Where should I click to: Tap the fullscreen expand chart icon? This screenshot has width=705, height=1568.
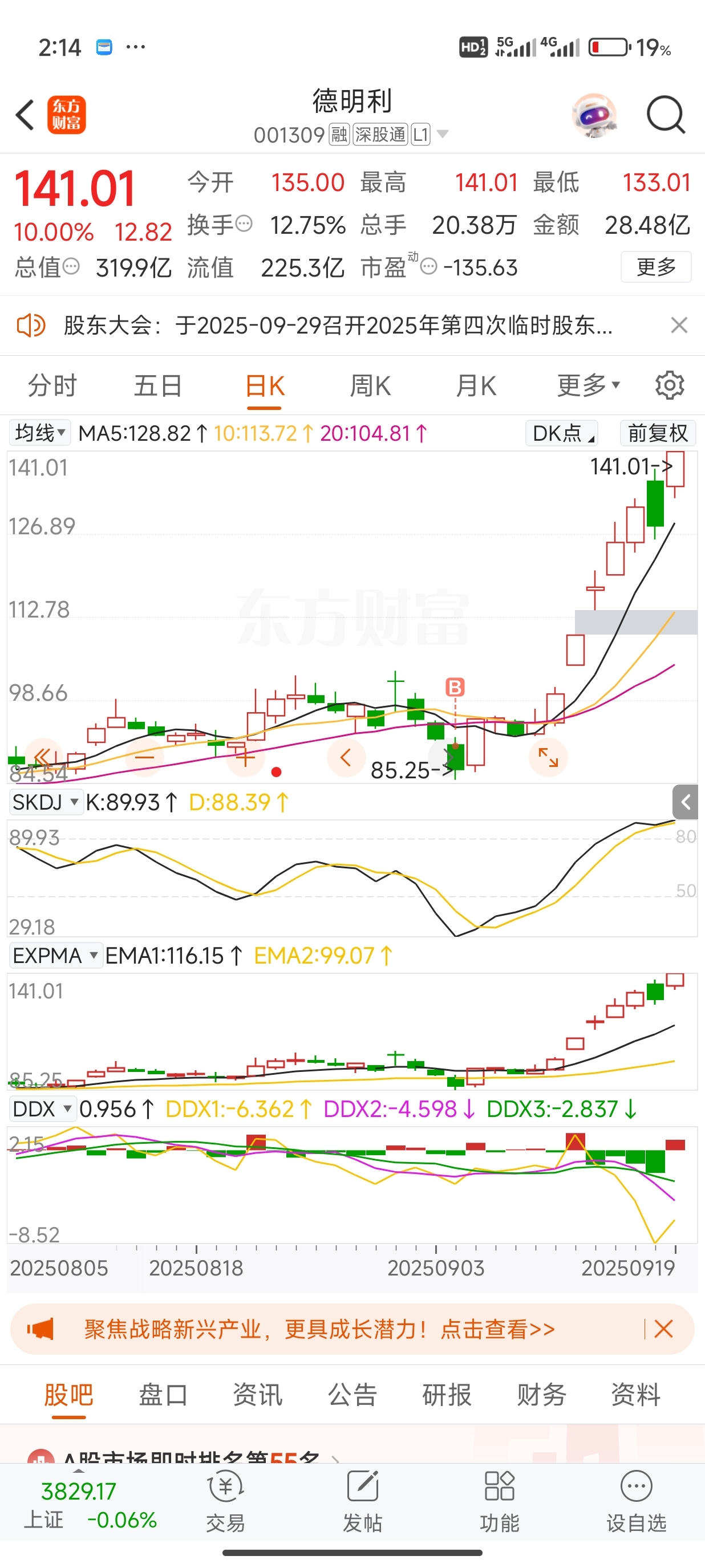click(548, 757)
